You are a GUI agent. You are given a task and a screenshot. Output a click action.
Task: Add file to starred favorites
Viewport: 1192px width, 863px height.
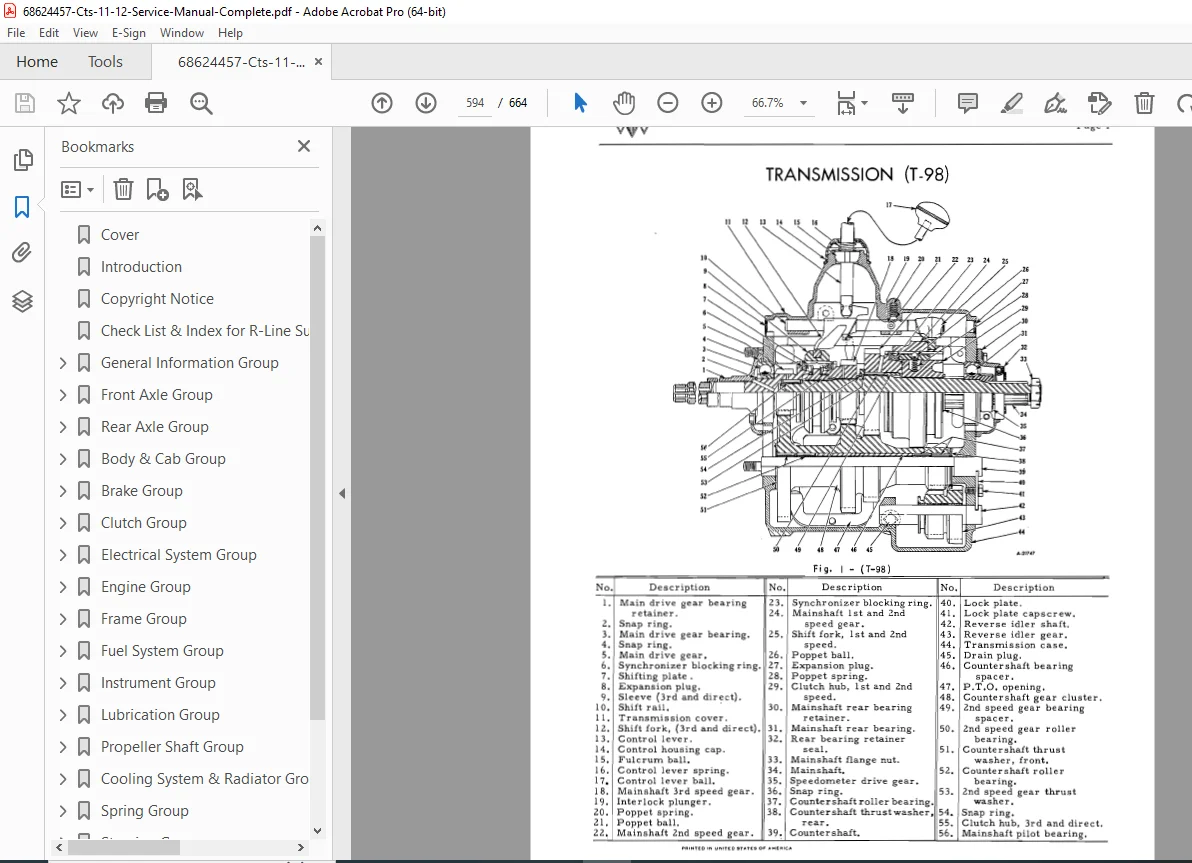click(x=69, y=103)
